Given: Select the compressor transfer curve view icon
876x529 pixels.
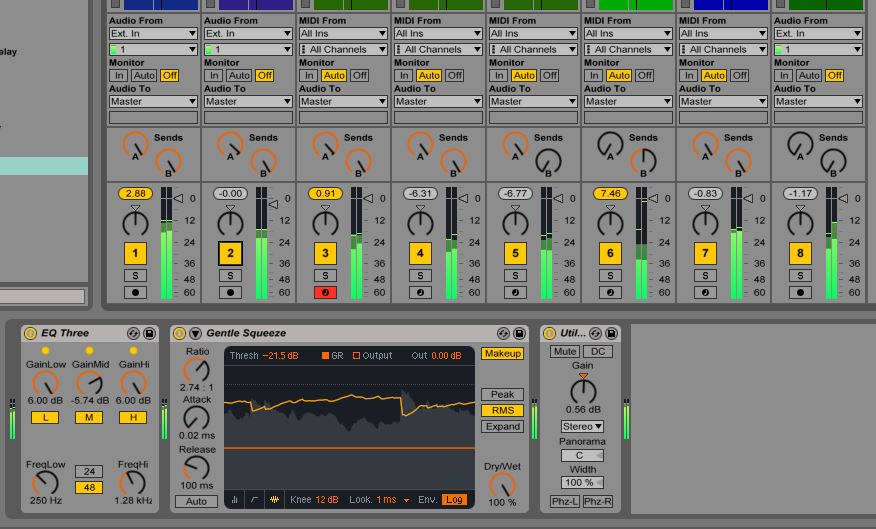Looking at the screenshot, I should coord(255,499).
